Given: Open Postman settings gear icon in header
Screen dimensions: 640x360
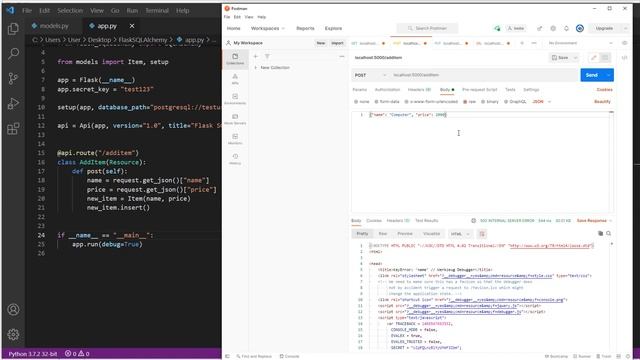Looking at the screenshot, I should click(x=553, y=28).
